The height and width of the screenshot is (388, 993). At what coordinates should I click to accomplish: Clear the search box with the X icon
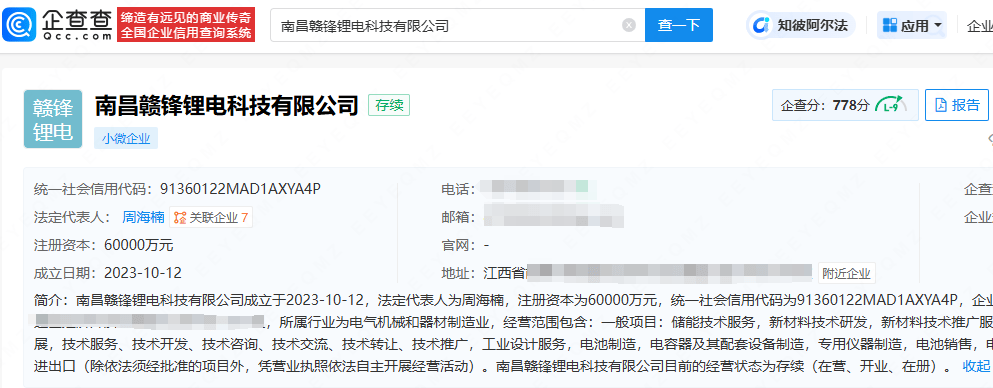tap(629, 25)
